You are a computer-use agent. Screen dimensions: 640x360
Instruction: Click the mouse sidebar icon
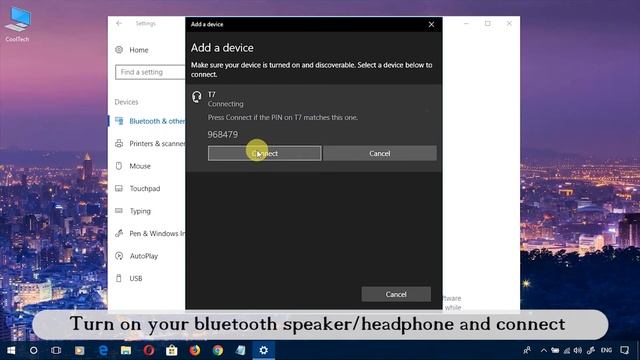tap(119, 166)
